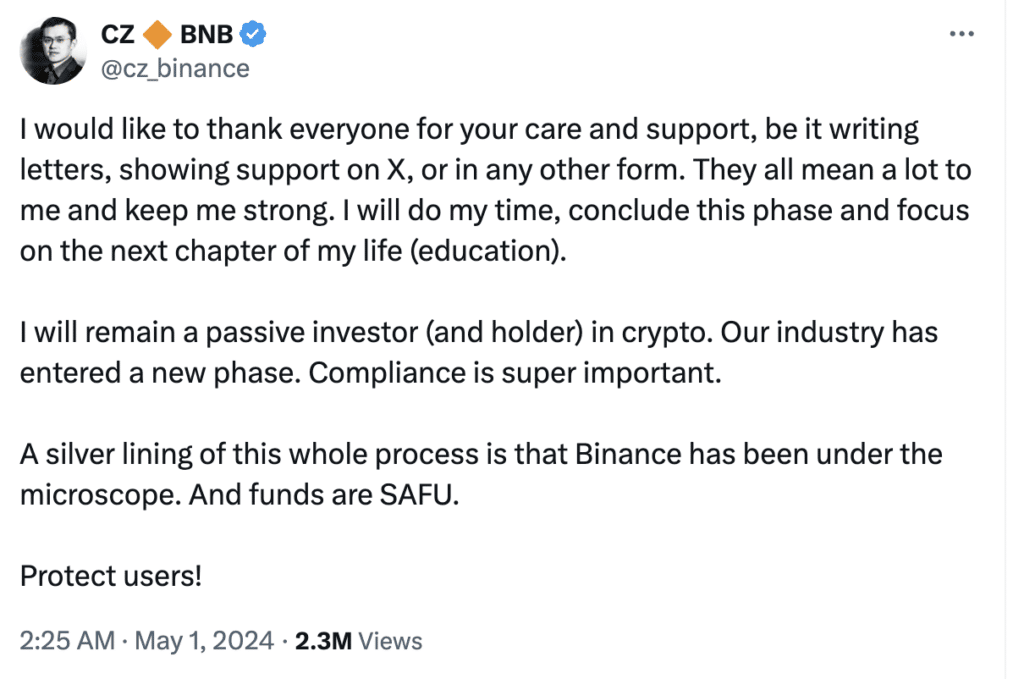Click the "Protect users!" line
Image resolution: width=1024 pixels, height=679 pixels.
[x=111, y=577]
